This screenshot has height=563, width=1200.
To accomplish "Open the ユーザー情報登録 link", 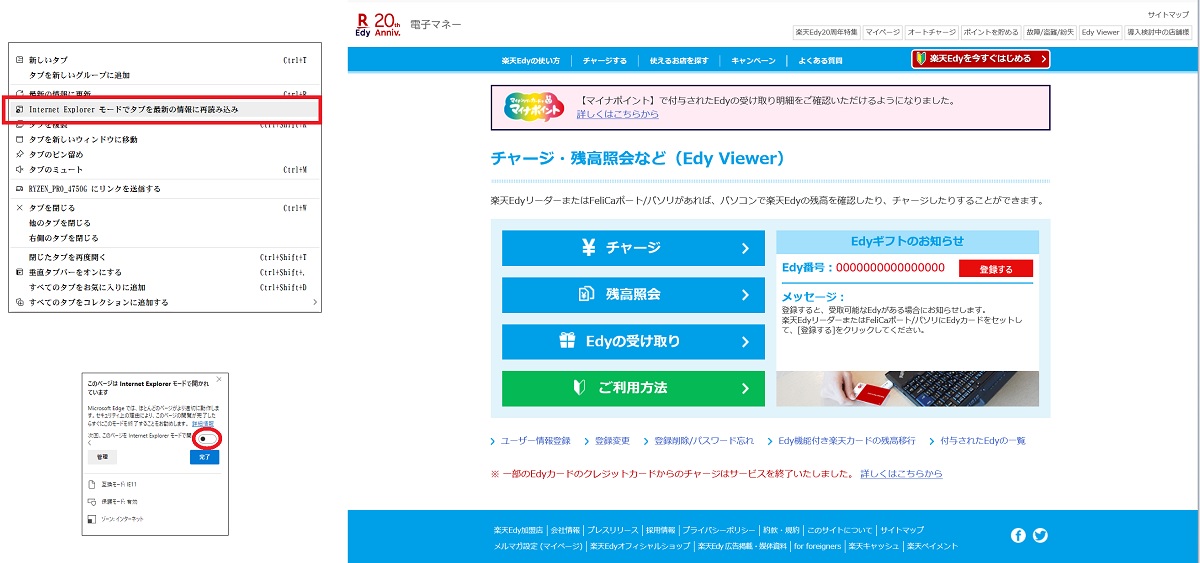I will [x=535, y=441].
